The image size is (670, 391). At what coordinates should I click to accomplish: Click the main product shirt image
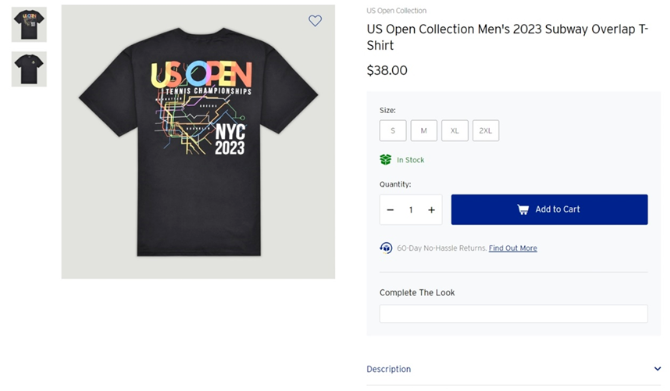[198, 142]
